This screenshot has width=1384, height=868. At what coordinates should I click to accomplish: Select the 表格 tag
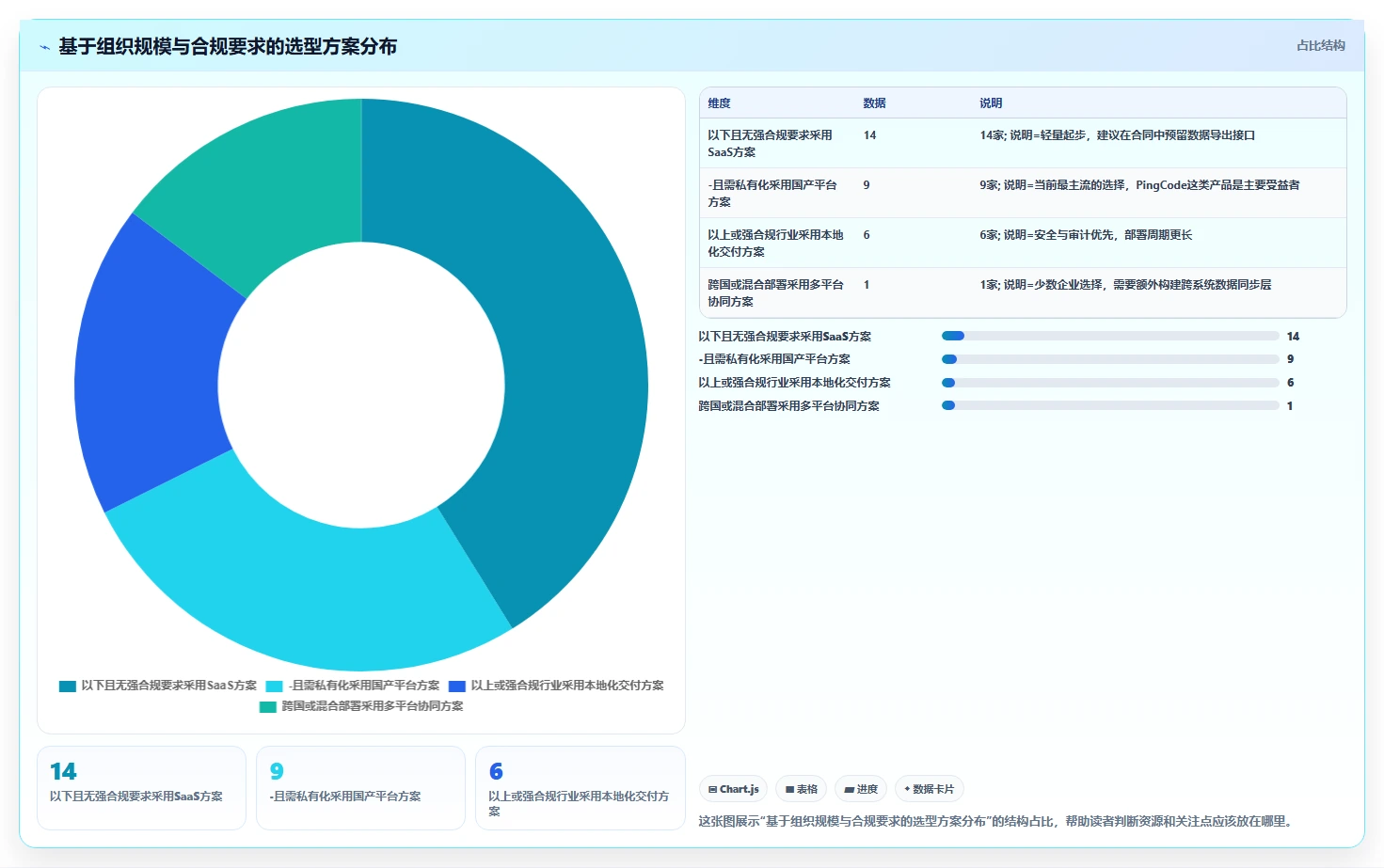[x=801, y=789]
